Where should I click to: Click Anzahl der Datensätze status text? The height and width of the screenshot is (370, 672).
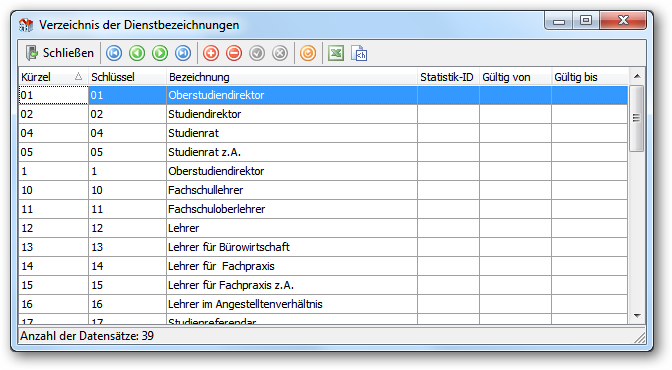[87, 336]
